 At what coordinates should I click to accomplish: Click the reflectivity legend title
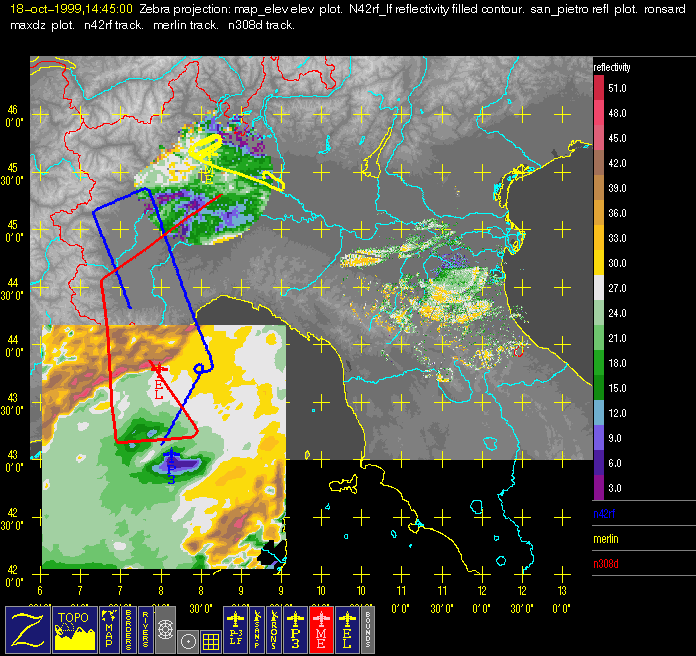[612, 67]
